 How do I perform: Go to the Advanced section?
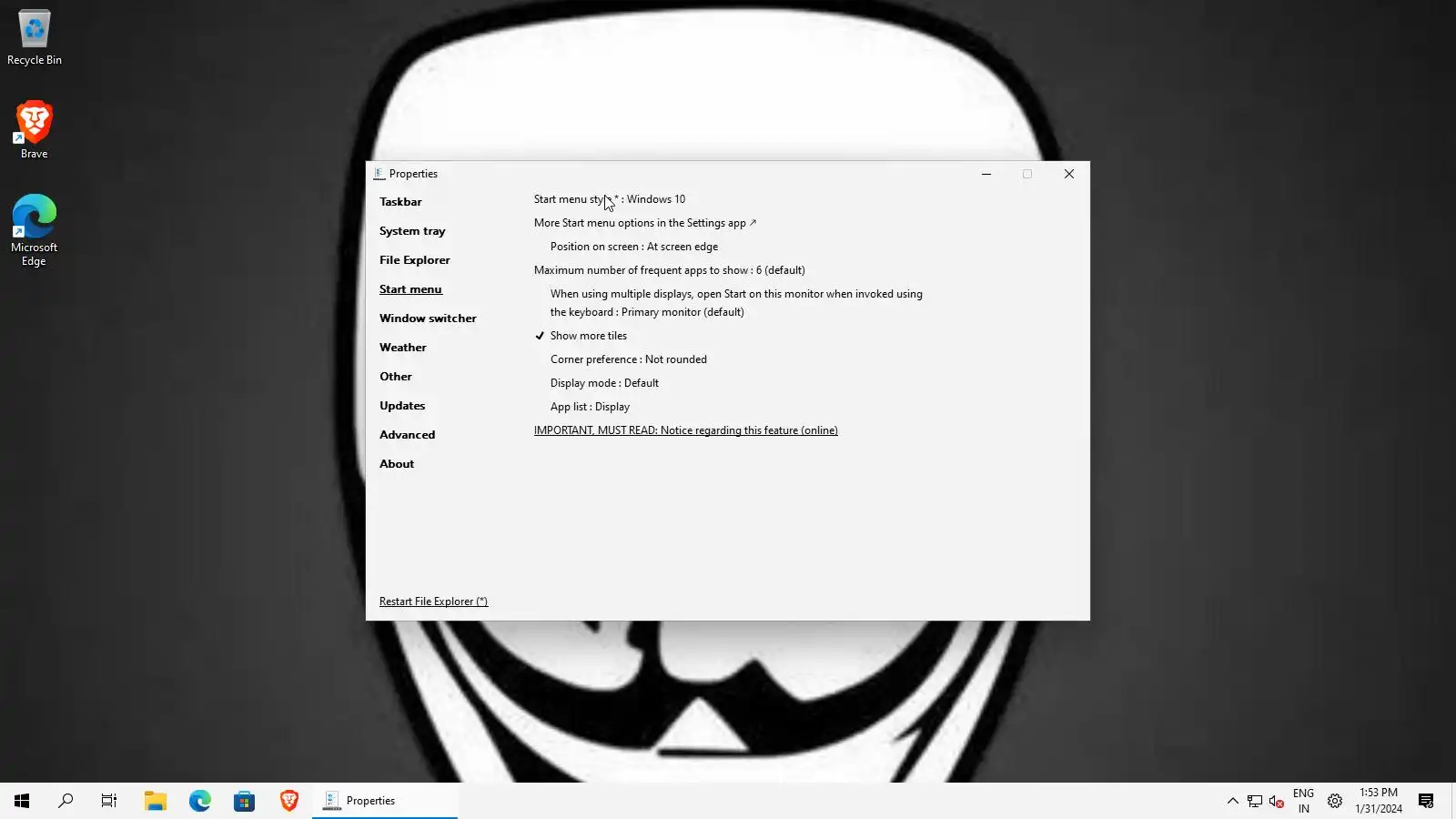407,435
